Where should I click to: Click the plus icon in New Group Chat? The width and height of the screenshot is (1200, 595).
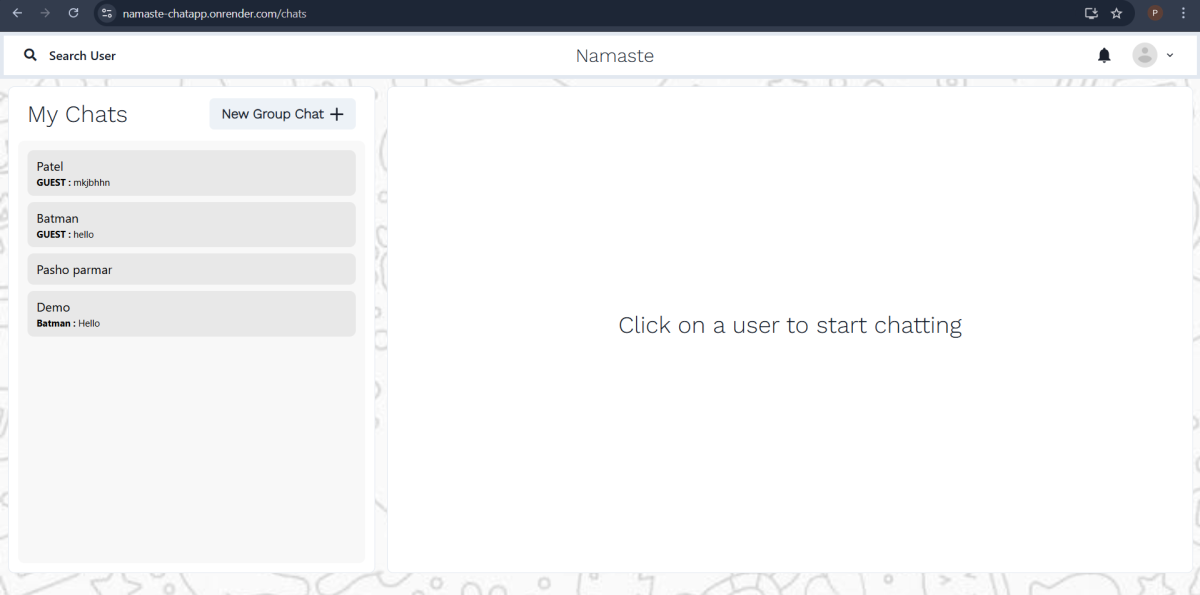pyautogui.click(x=337, y=115)
